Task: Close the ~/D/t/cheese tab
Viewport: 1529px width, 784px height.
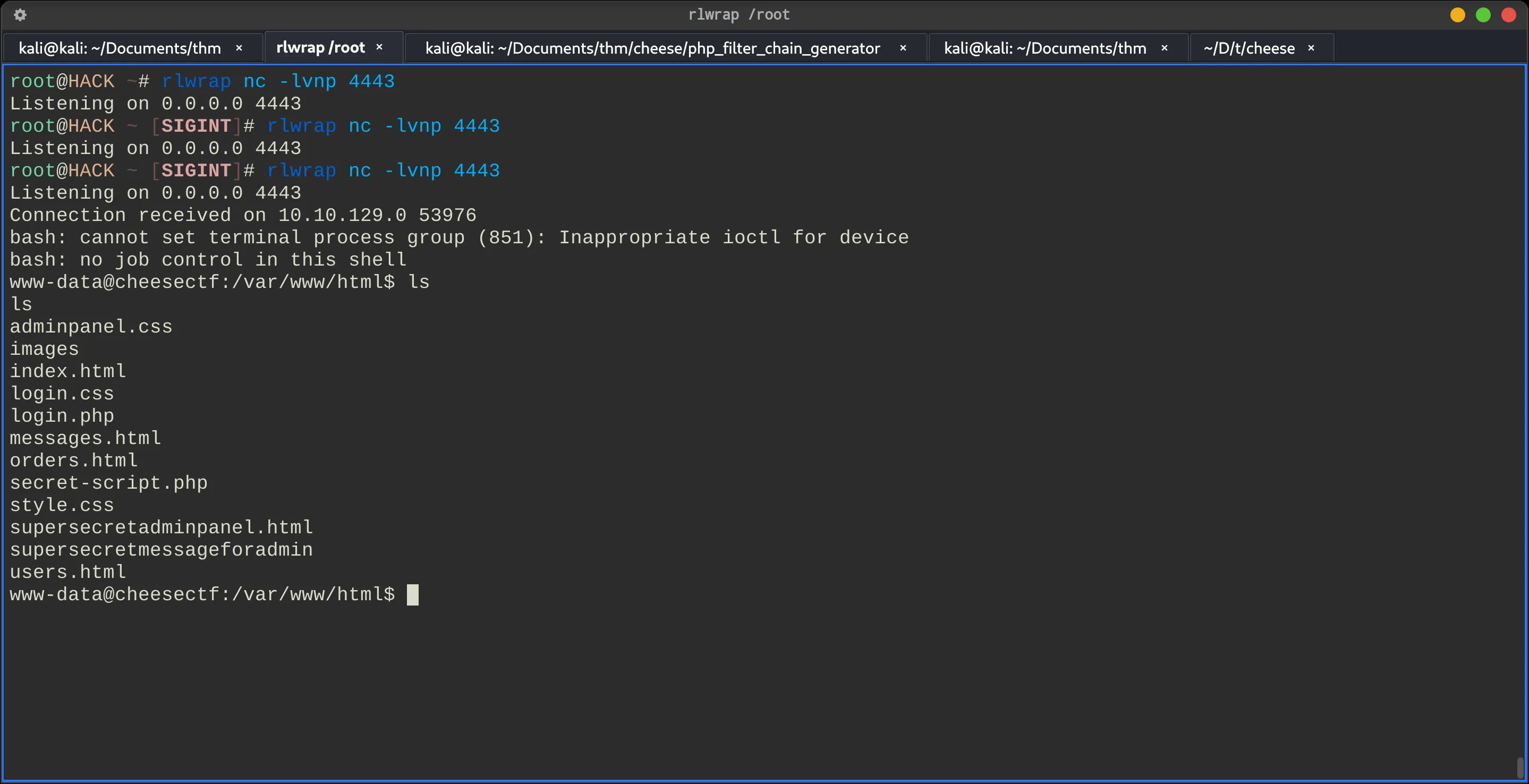Action: coord(1311,48)
